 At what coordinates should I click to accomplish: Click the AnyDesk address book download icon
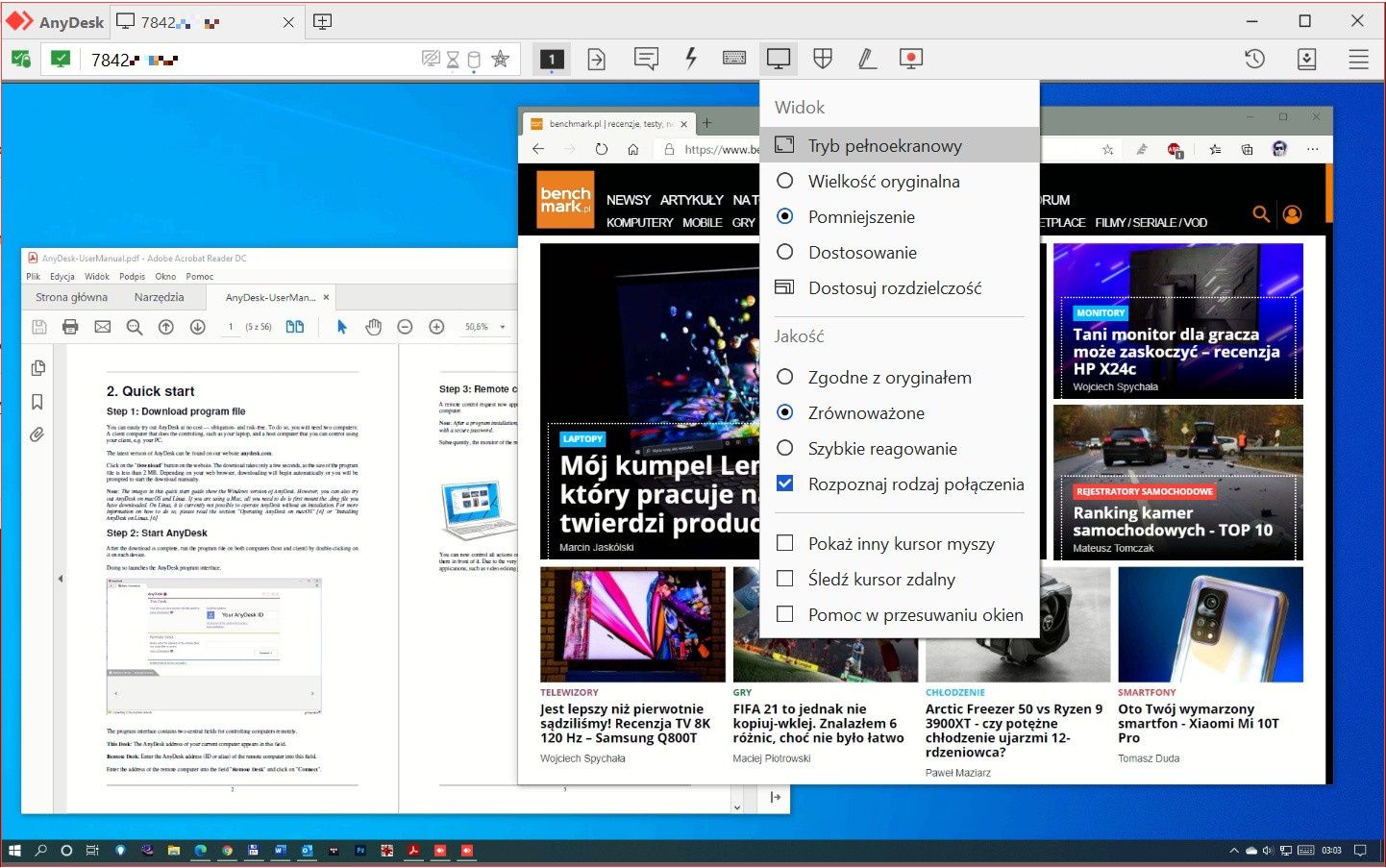(x=1307, y=59)
